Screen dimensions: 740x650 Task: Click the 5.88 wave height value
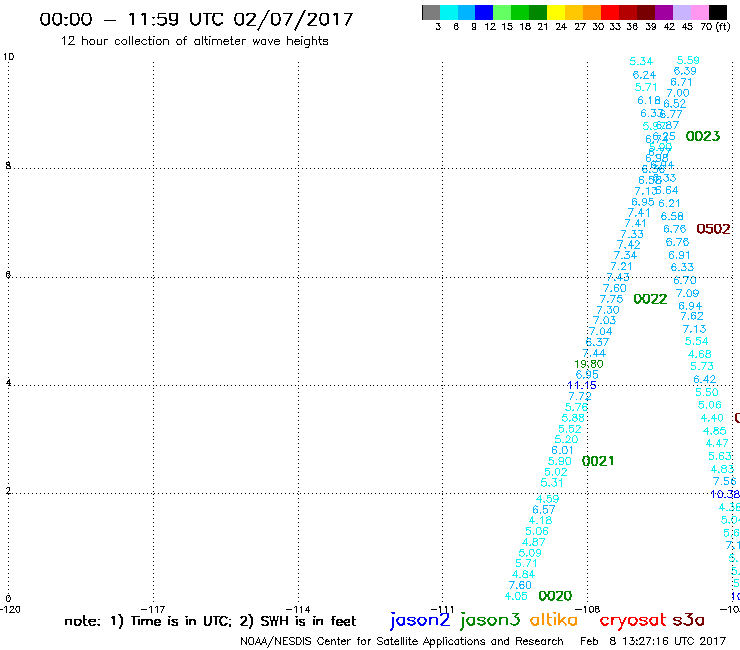pyautogui.click(x=573, y=418)
